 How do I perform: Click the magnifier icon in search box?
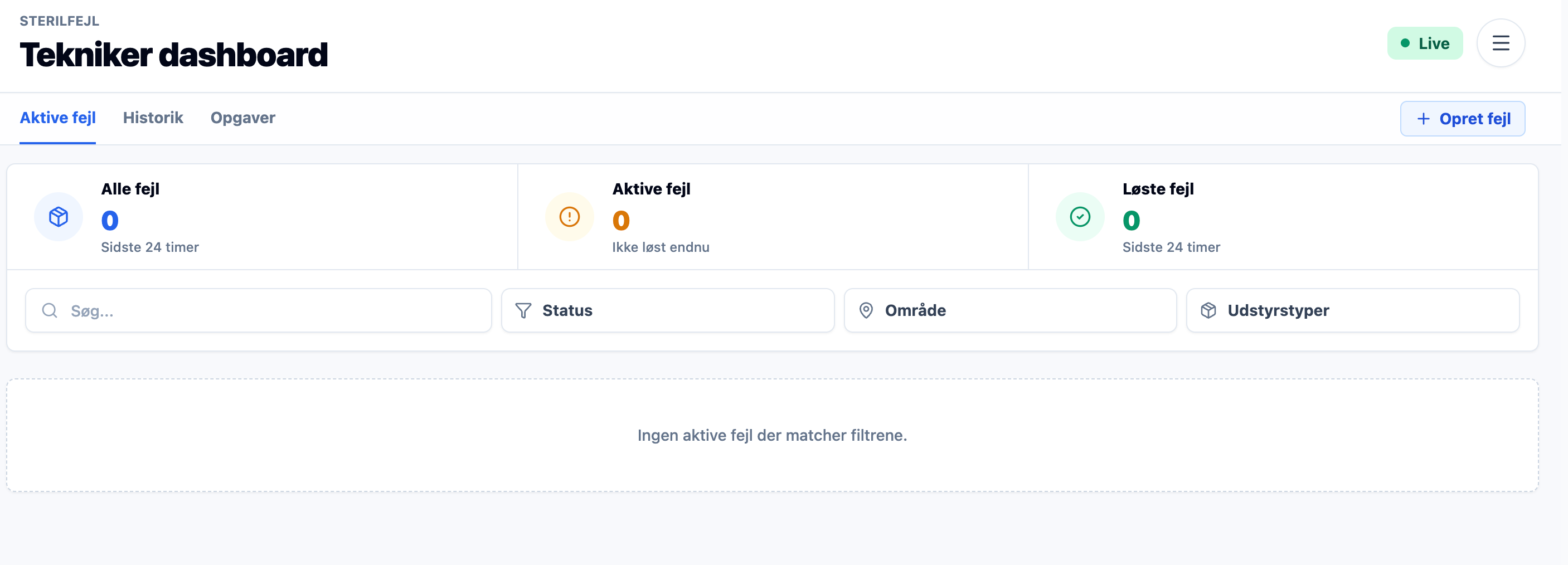pos(50,310)
